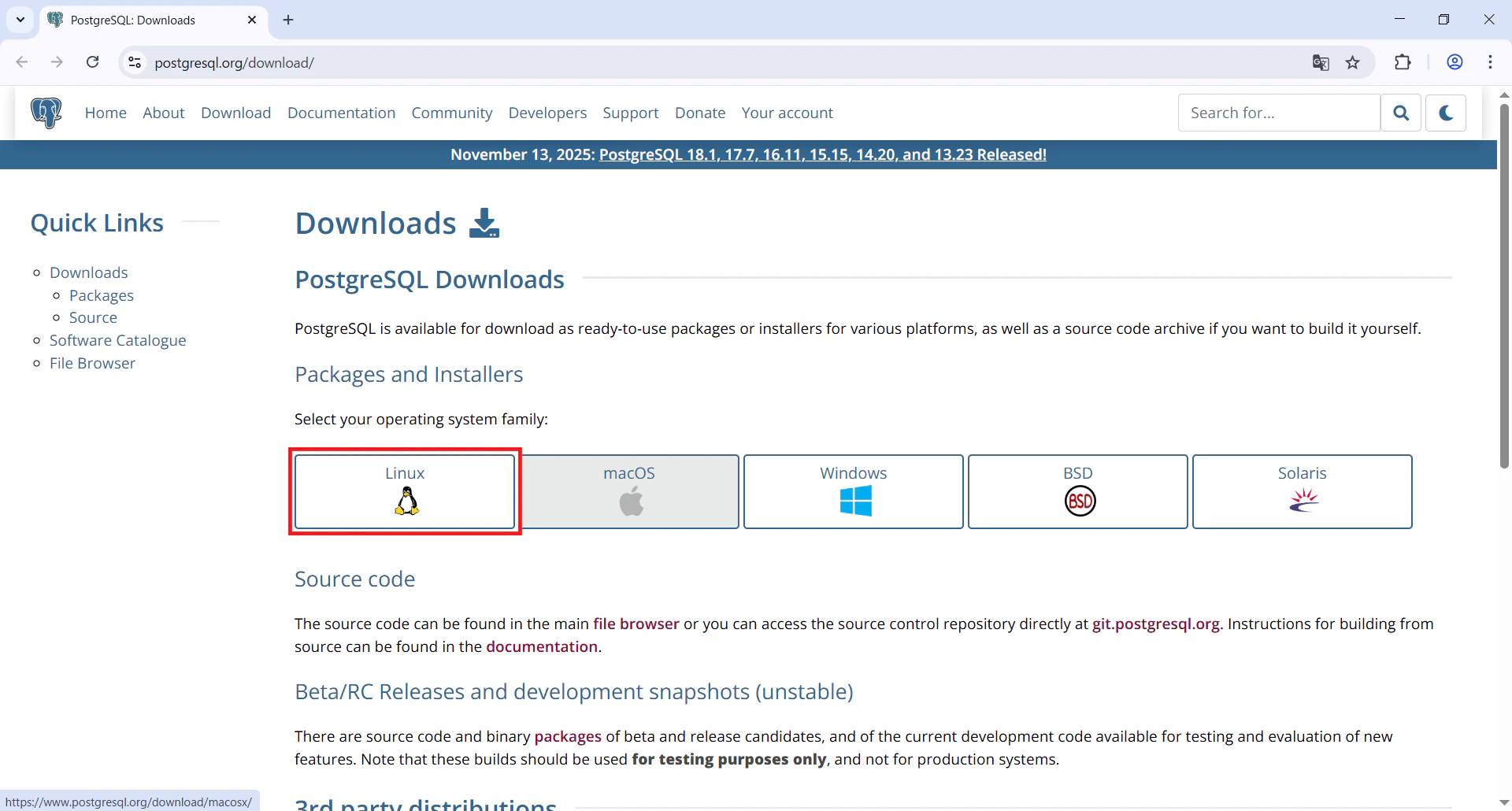
Task: Reload the page
Action: tap(93, 62)
